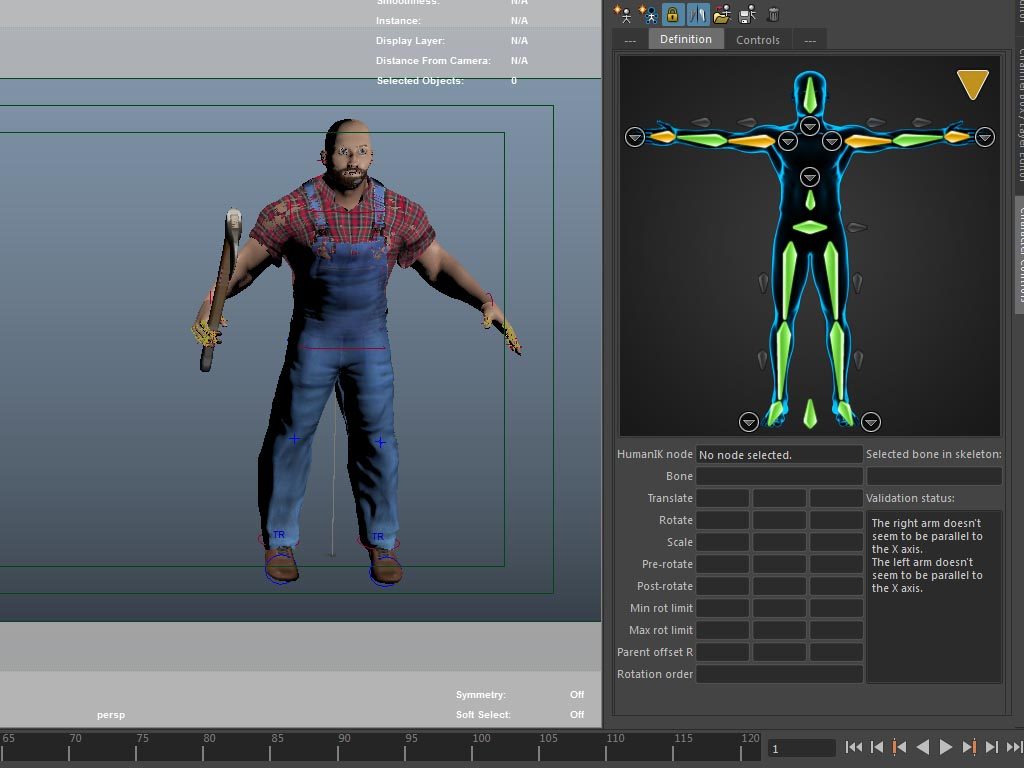Expand the left-side shoulder view arrow on the chest
The height and width of the screenshot is (768, 1024).
(788, 141)
